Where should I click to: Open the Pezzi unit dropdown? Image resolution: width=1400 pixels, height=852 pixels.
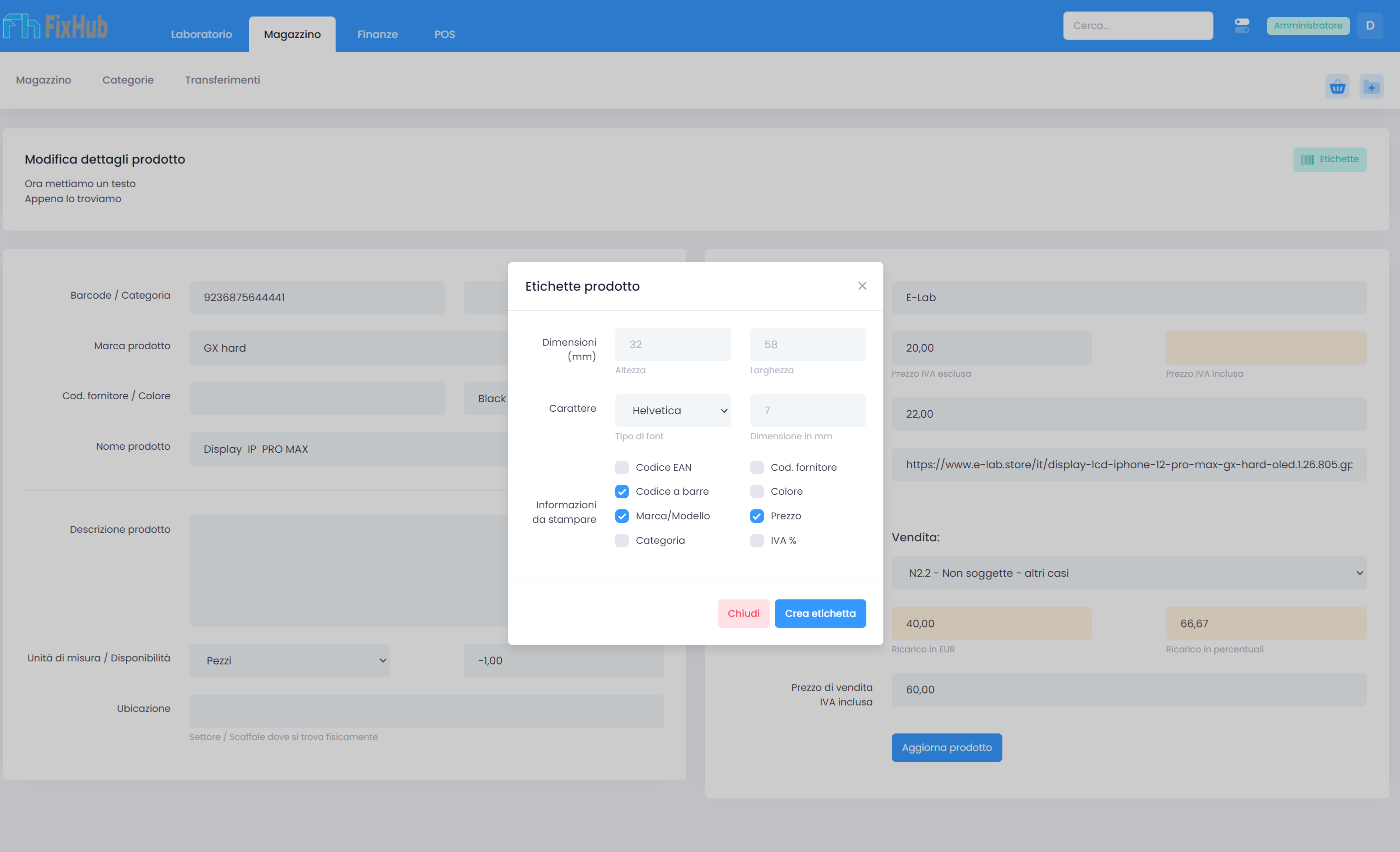(x=290, y=660)
